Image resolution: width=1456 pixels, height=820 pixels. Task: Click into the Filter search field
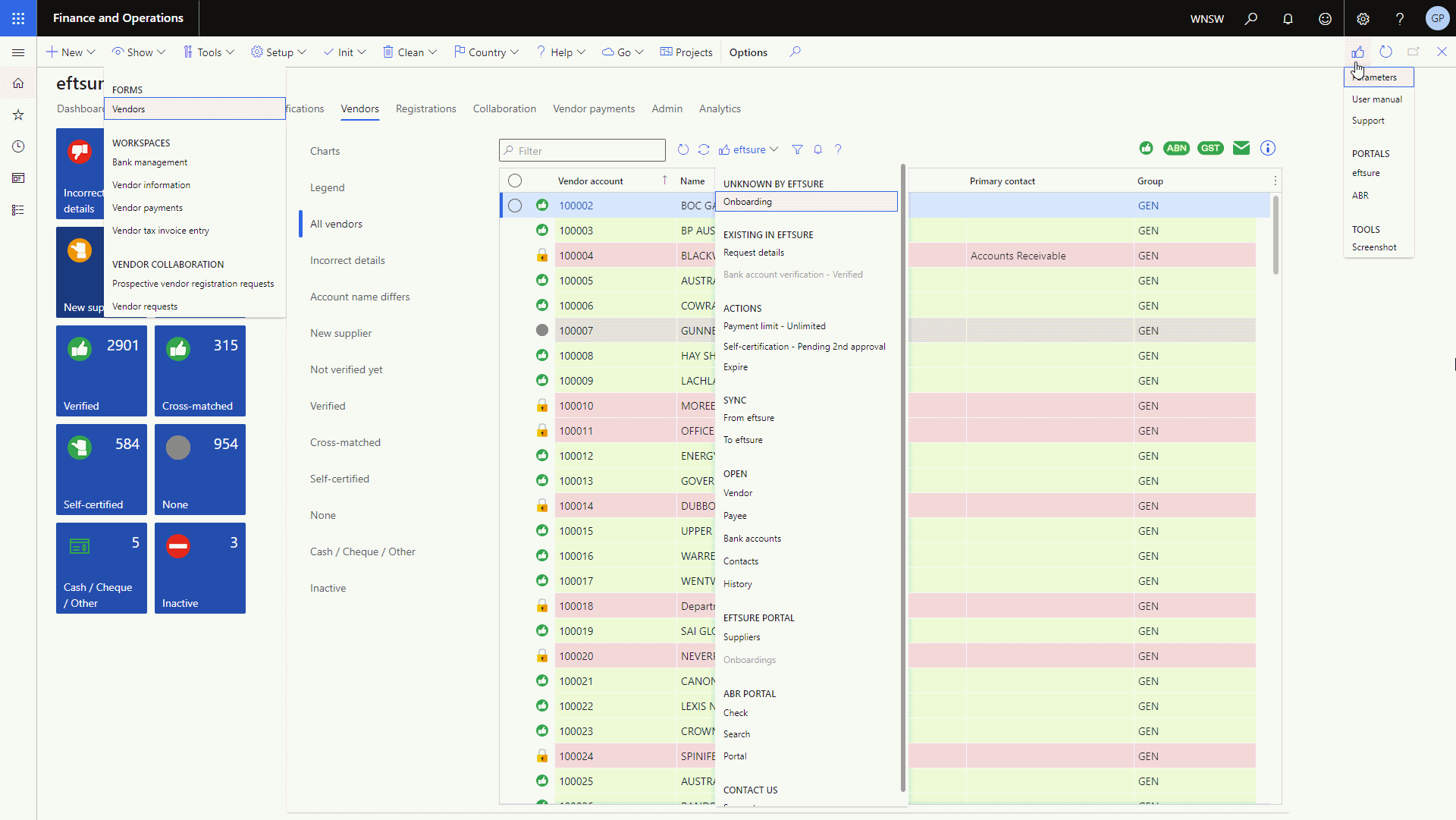tap(582, 150)
